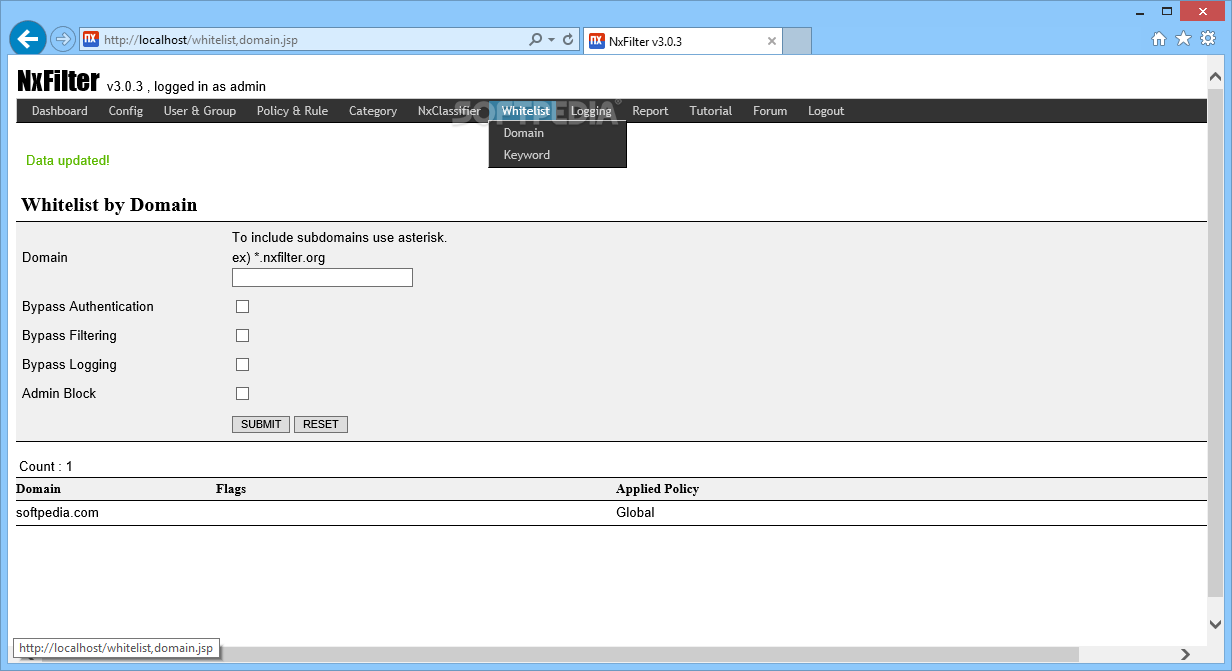Image resolution: width=1232 pixels, height=671 pixels.
Task: Click the browser Back arrow button
Action: 27,38
